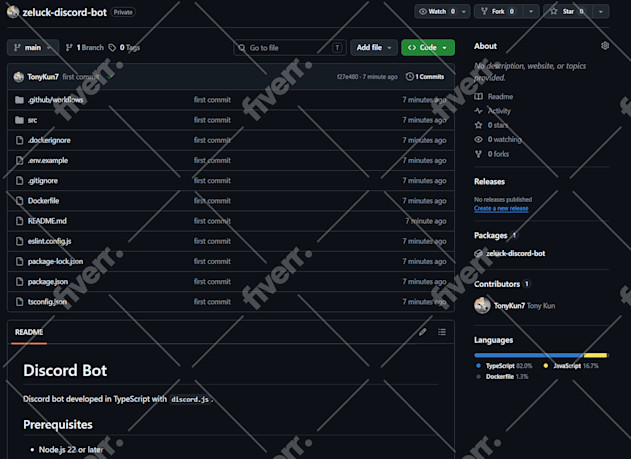
Task: Open the .env.example file
Action: click(48, 161)
